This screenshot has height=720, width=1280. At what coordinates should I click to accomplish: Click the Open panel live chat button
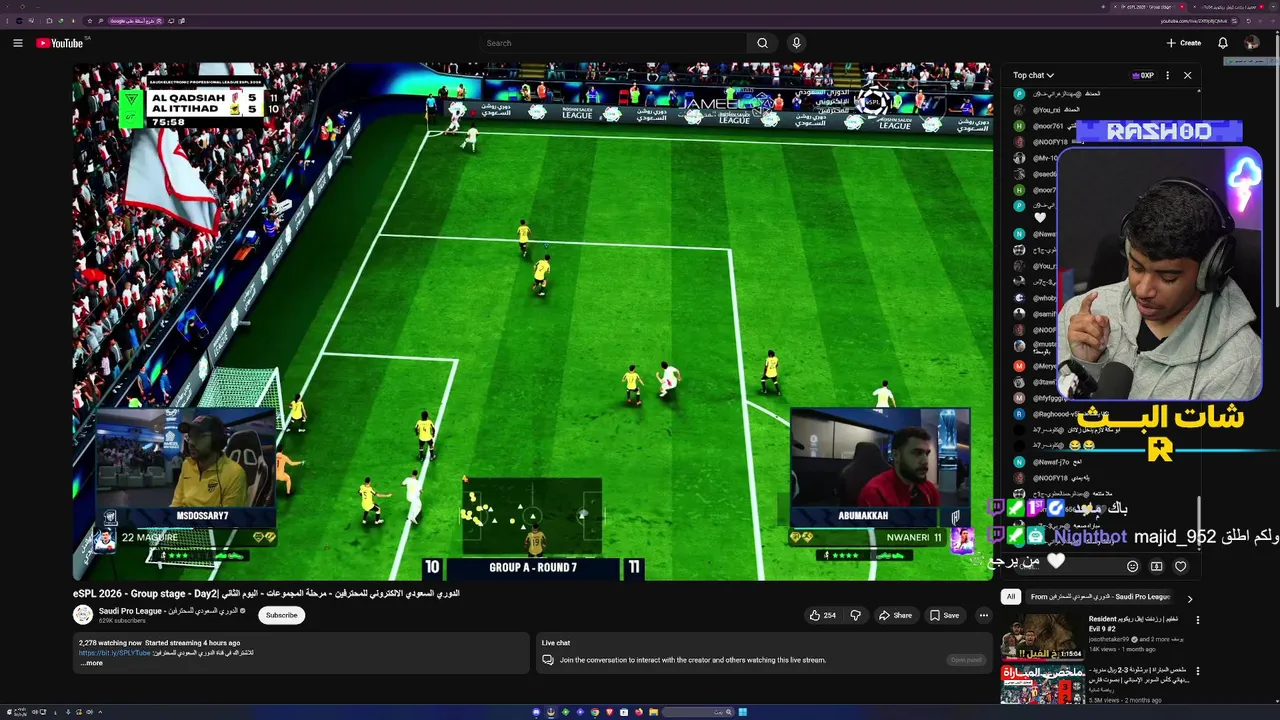point(966,660)
